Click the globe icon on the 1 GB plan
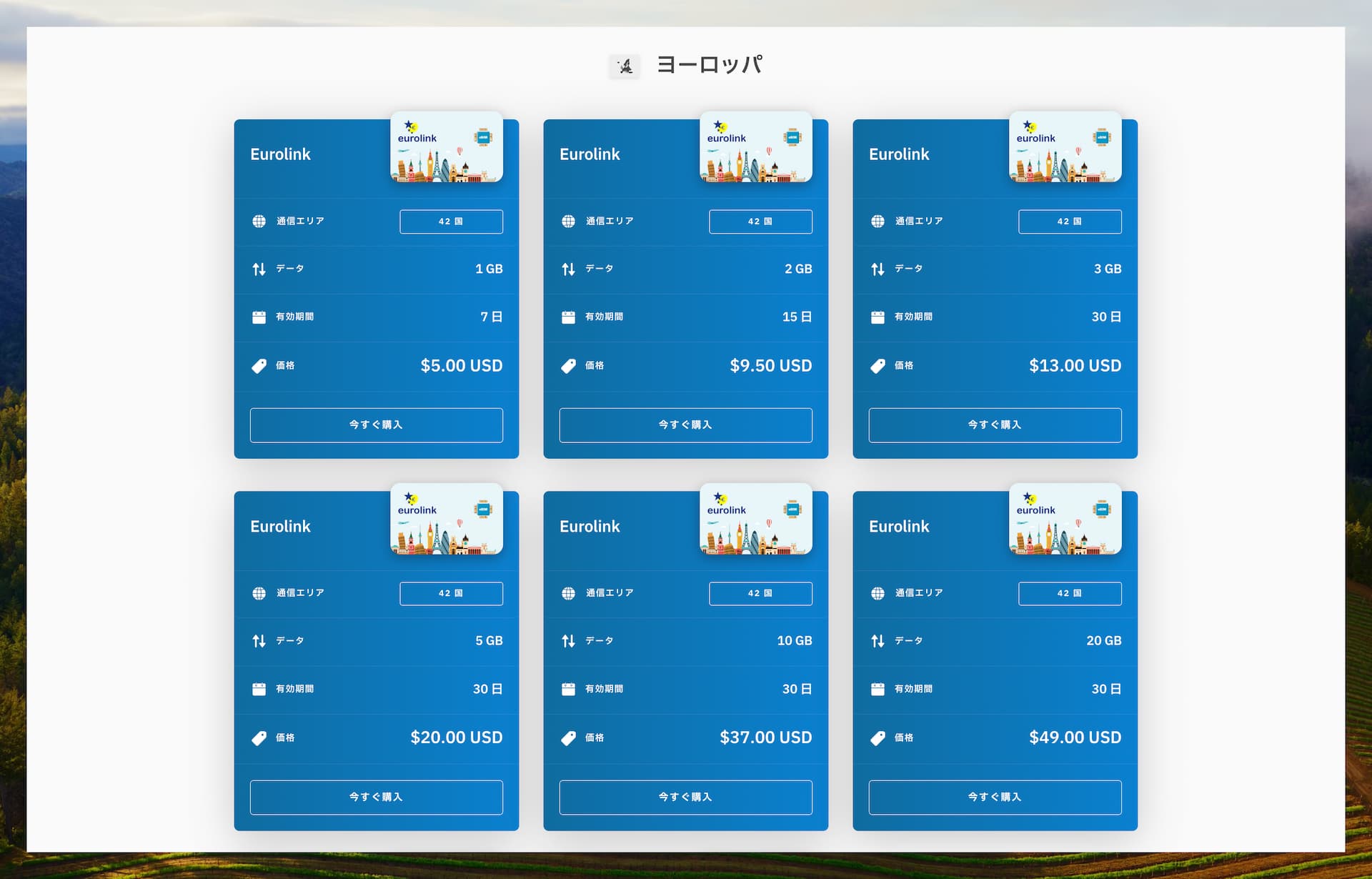 click(259, 222)
